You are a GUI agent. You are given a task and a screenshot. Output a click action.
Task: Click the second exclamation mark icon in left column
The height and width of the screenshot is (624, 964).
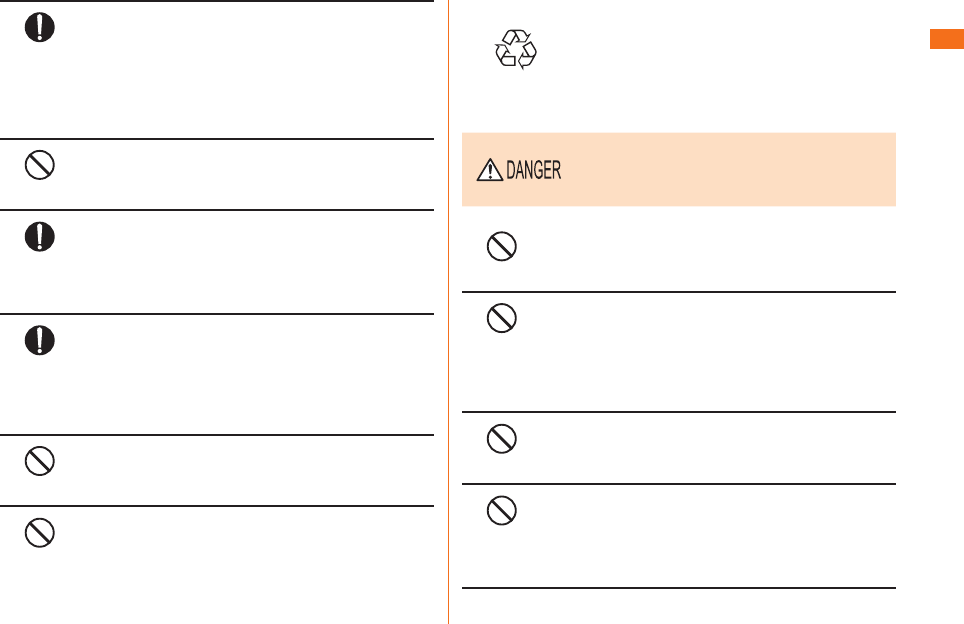(x=40, y=237)
